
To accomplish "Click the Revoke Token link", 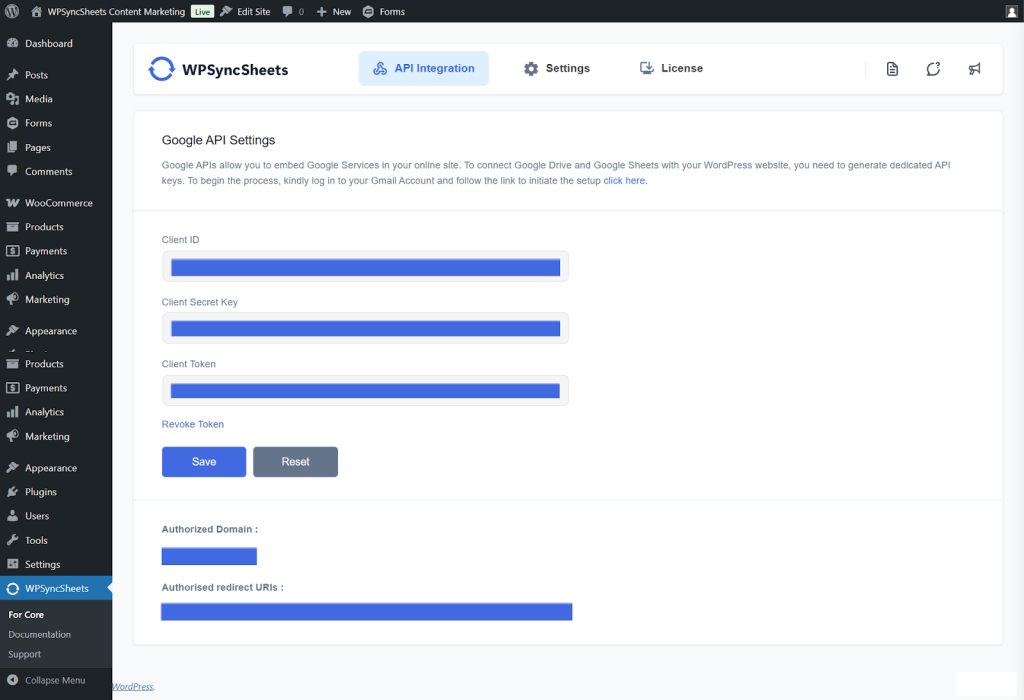I will (x=193, y=424).
